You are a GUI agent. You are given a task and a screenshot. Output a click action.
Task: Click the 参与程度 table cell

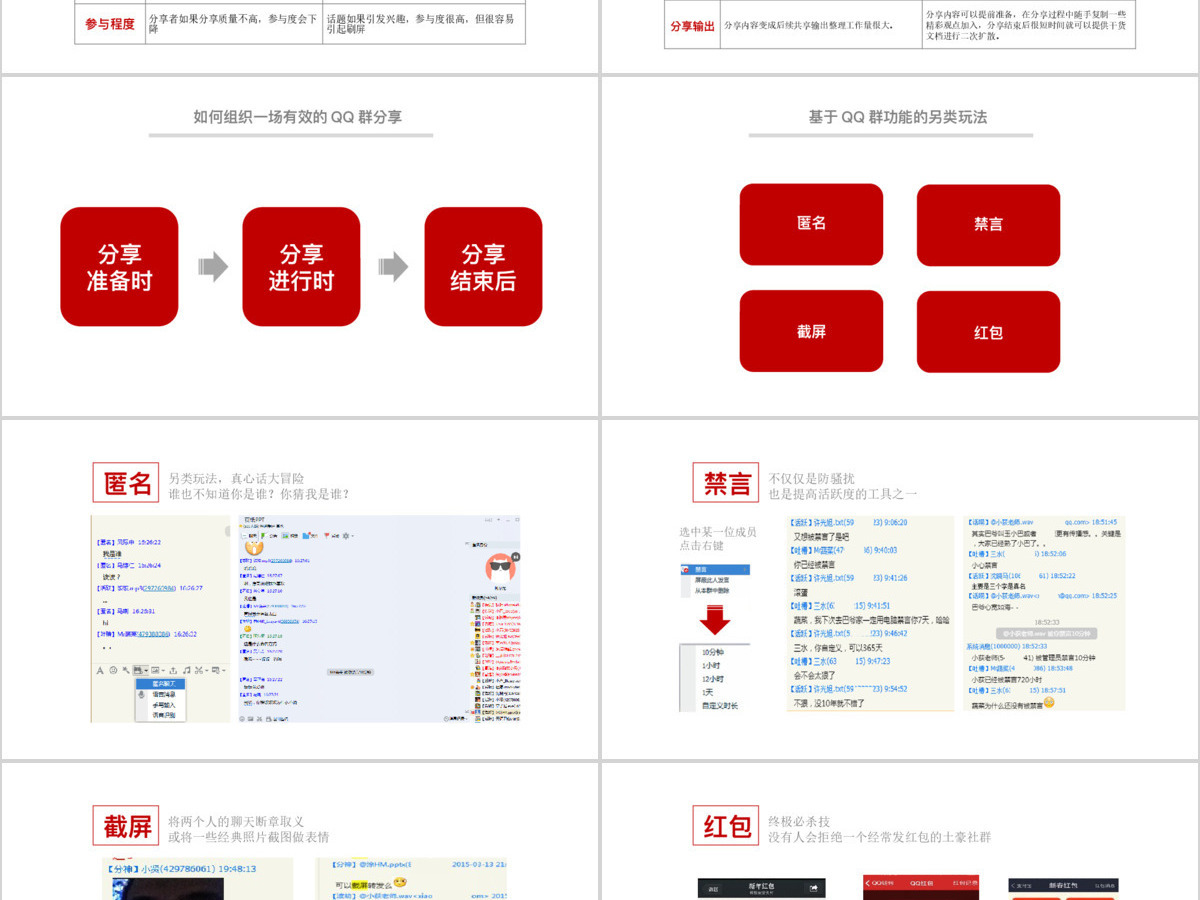pos(110,24)
